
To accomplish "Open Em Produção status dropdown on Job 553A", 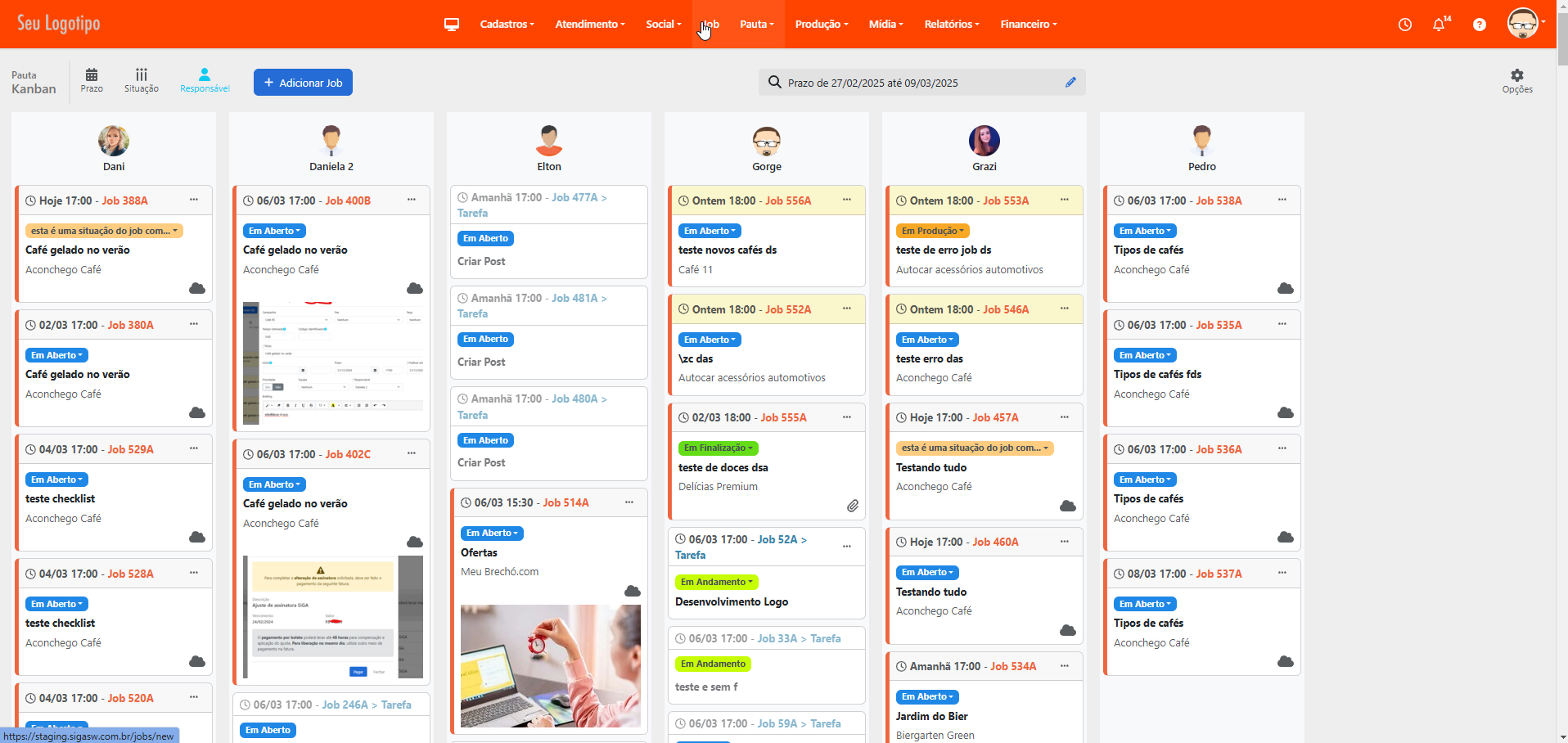I will [932, 231].
